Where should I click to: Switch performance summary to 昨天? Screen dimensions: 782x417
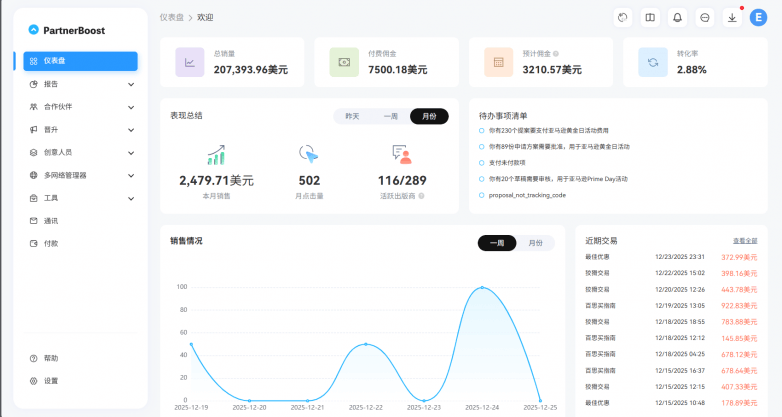click(x=352, y=116)
